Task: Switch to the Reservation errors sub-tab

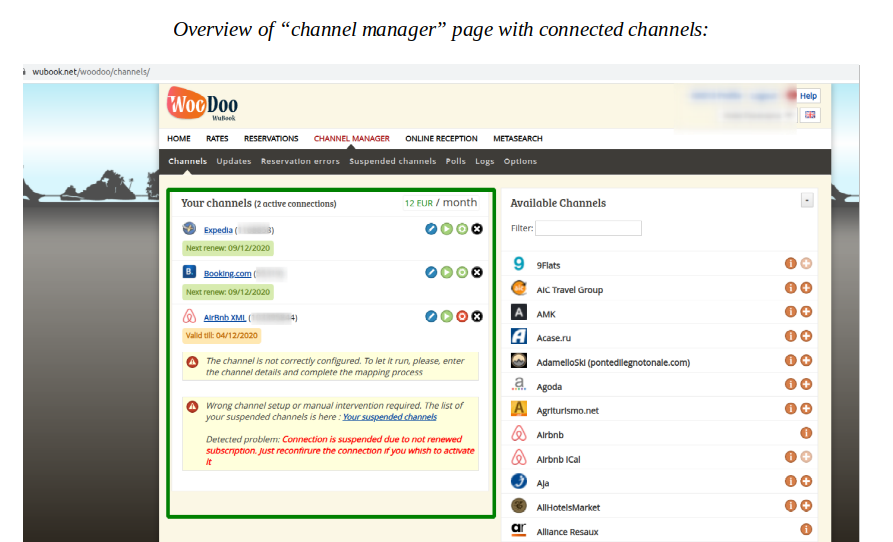Action: 300,161
